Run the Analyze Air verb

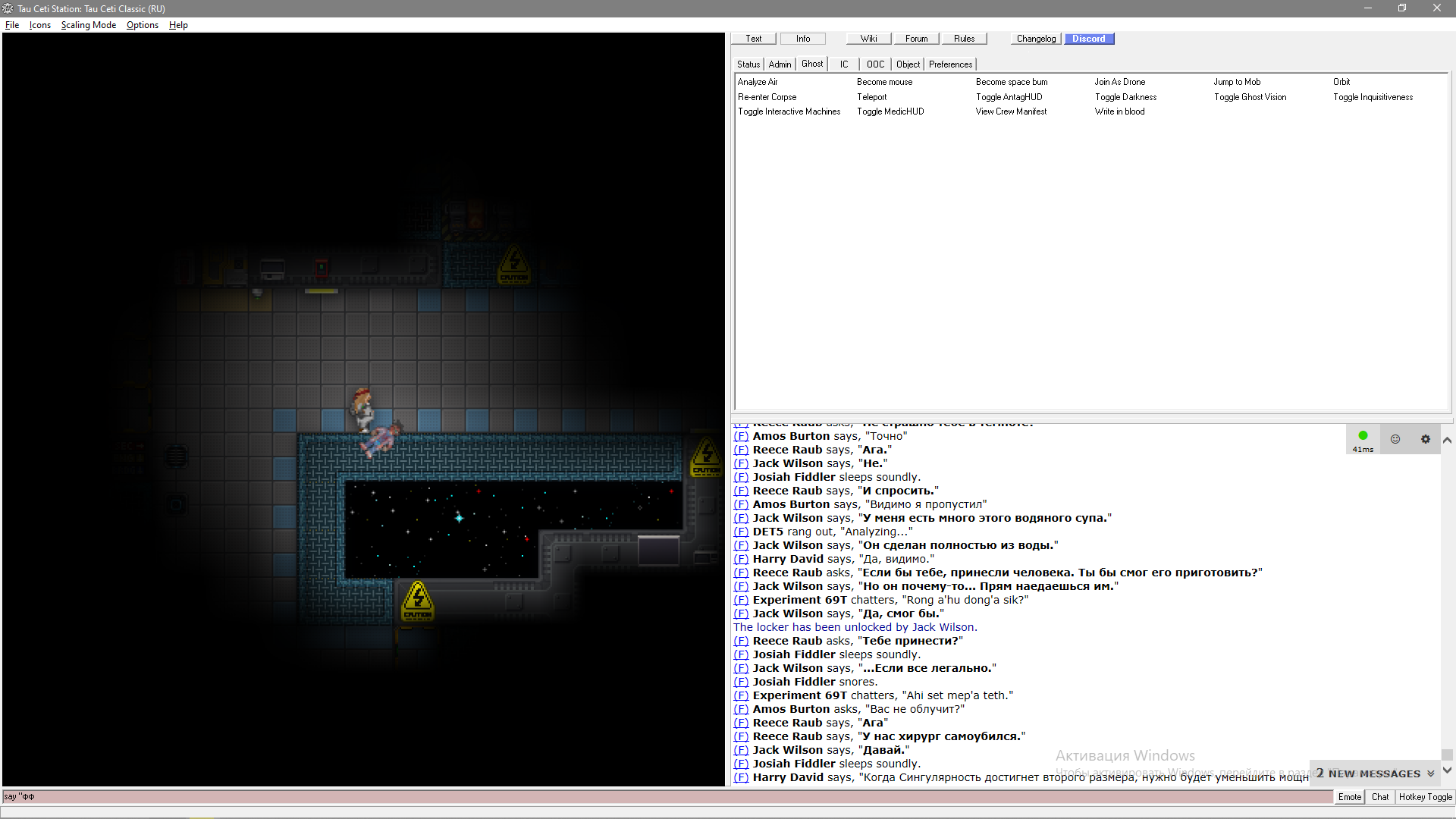(x=758, y=82)
